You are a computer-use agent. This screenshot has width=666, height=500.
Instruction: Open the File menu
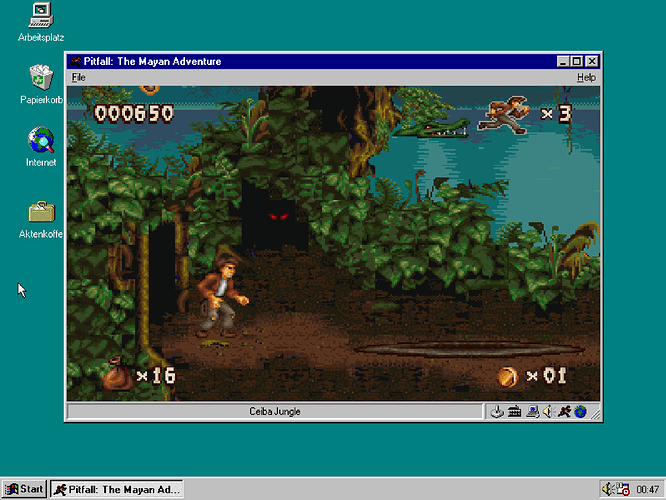79,77
